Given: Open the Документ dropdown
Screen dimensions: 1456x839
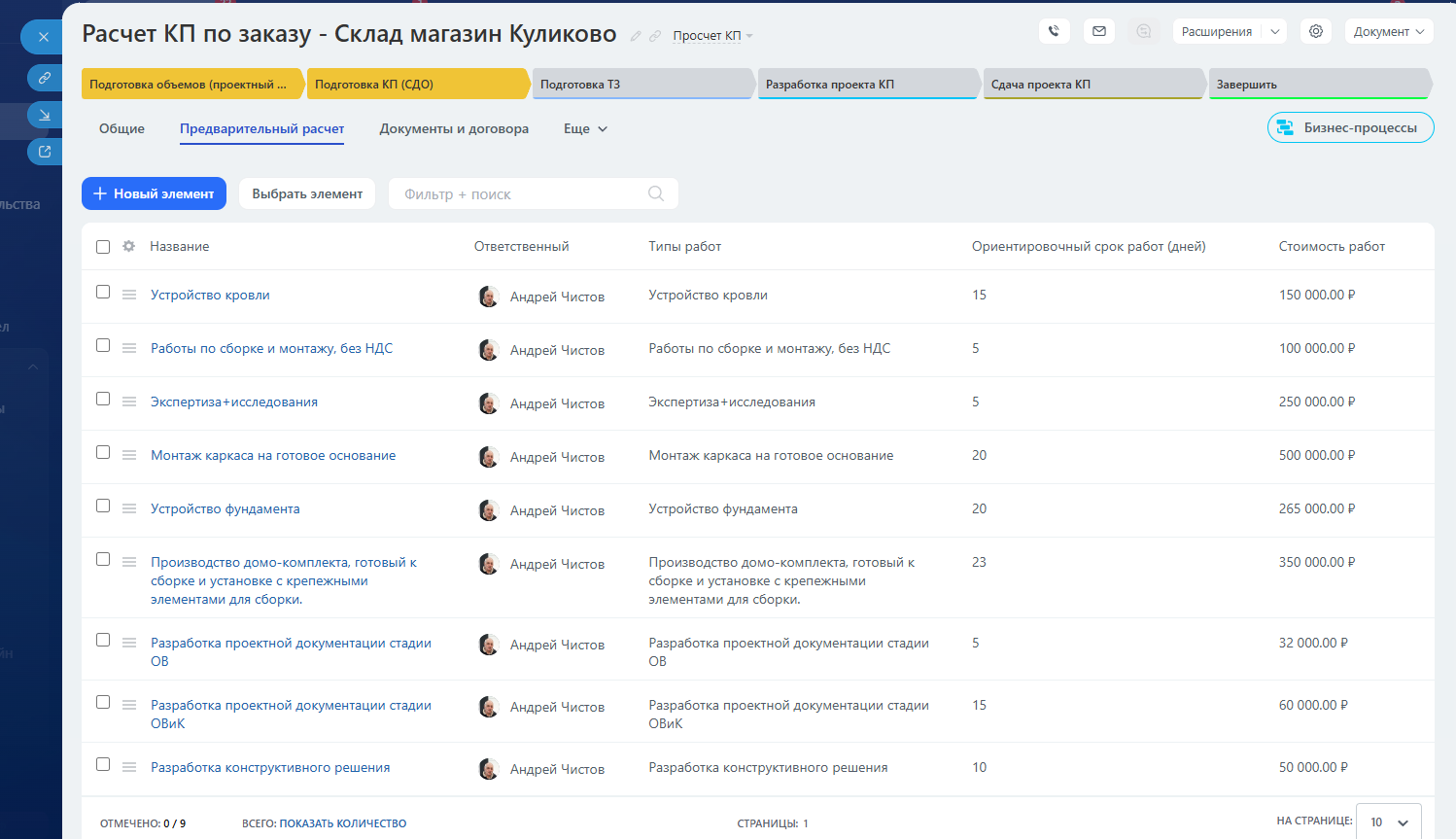Looking at the screenshot, I should coord(1389,31).
